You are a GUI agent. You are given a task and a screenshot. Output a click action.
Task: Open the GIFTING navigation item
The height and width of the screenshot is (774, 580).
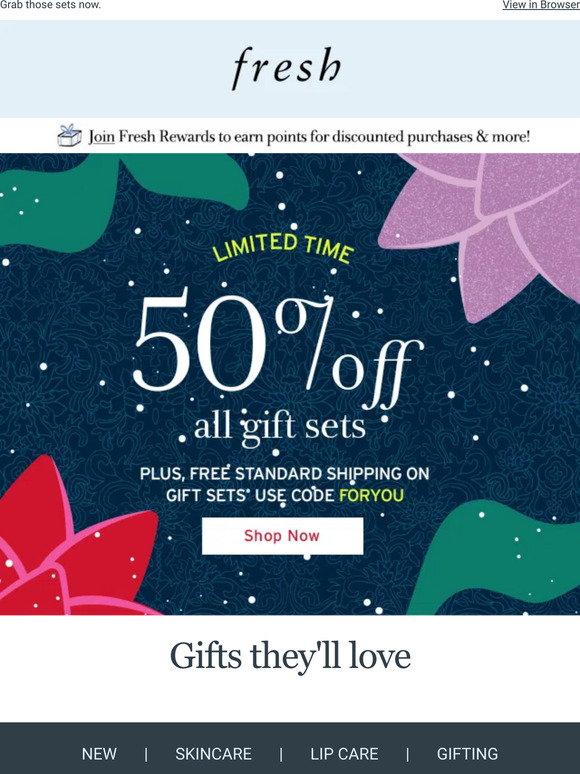coord(467,754)
